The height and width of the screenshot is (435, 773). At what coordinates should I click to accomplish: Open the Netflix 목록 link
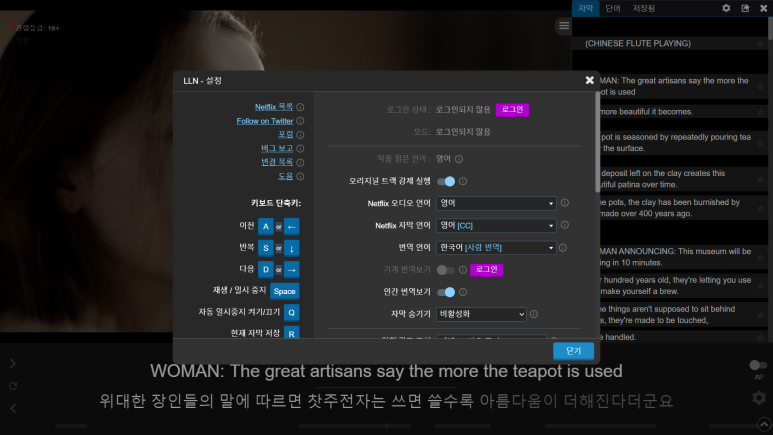tap(274, 107)
